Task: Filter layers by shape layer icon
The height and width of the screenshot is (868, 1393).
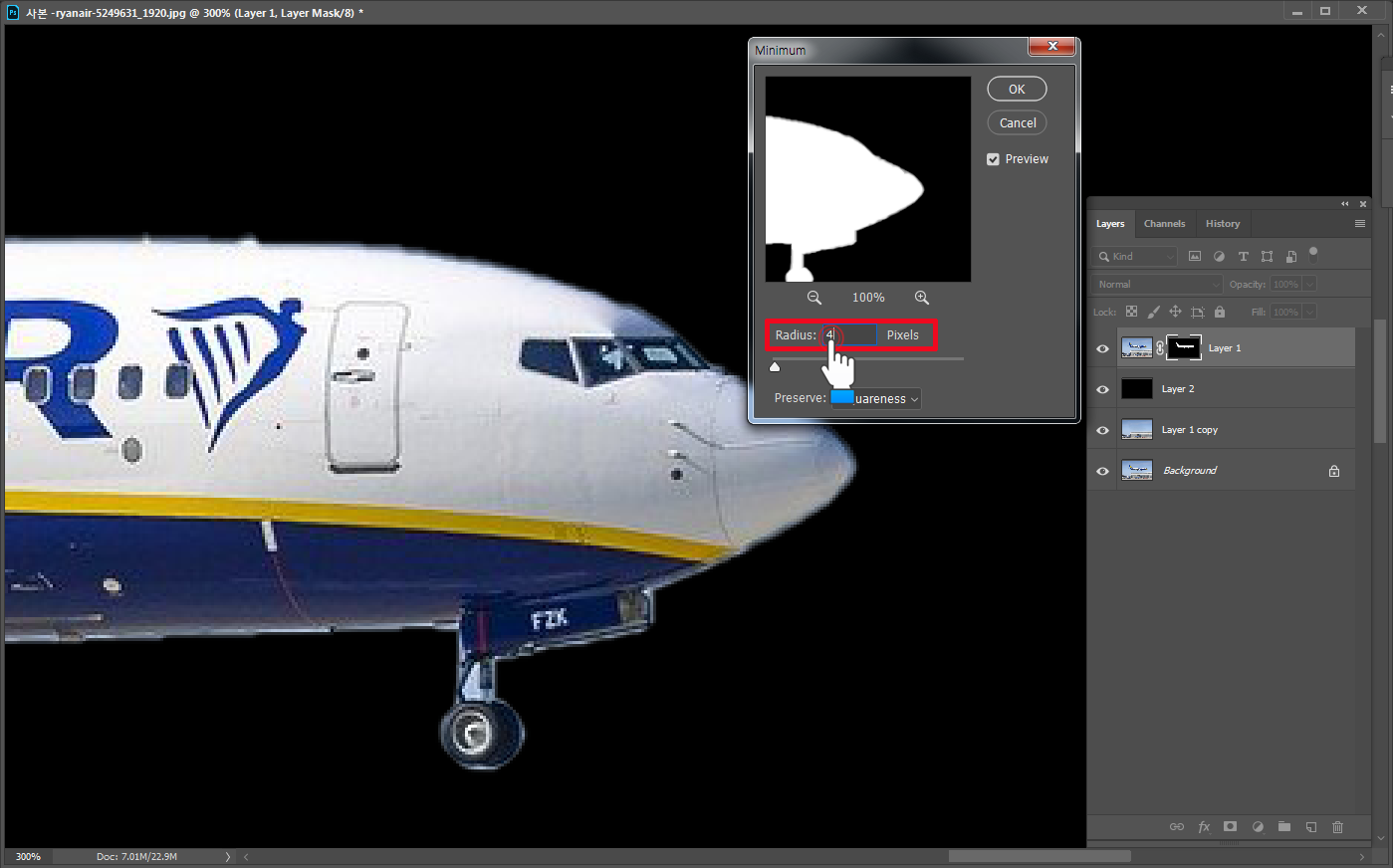Action: point(1267,256)
